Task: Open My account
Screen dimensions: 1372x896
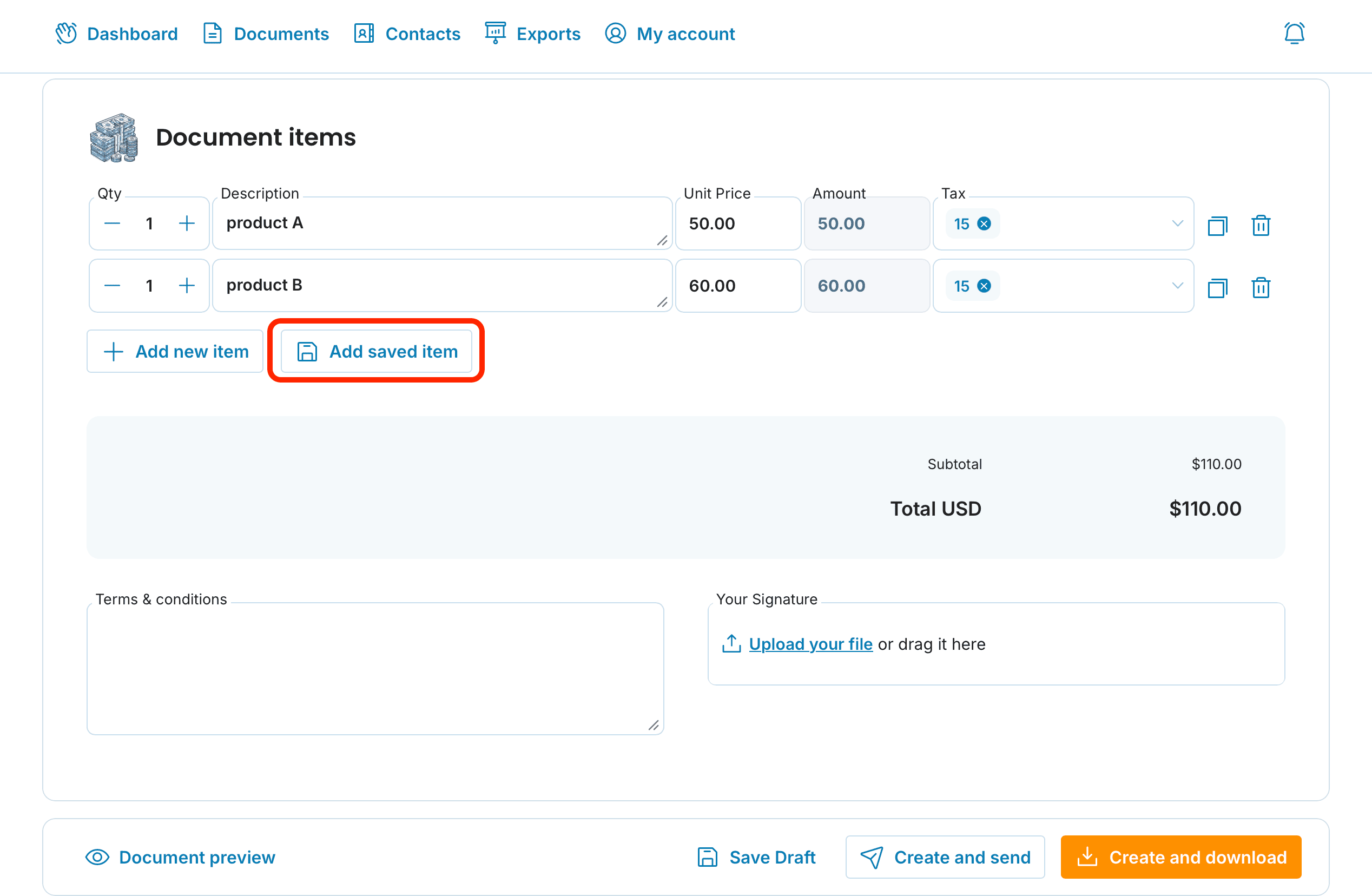Action: pos(670,34)
